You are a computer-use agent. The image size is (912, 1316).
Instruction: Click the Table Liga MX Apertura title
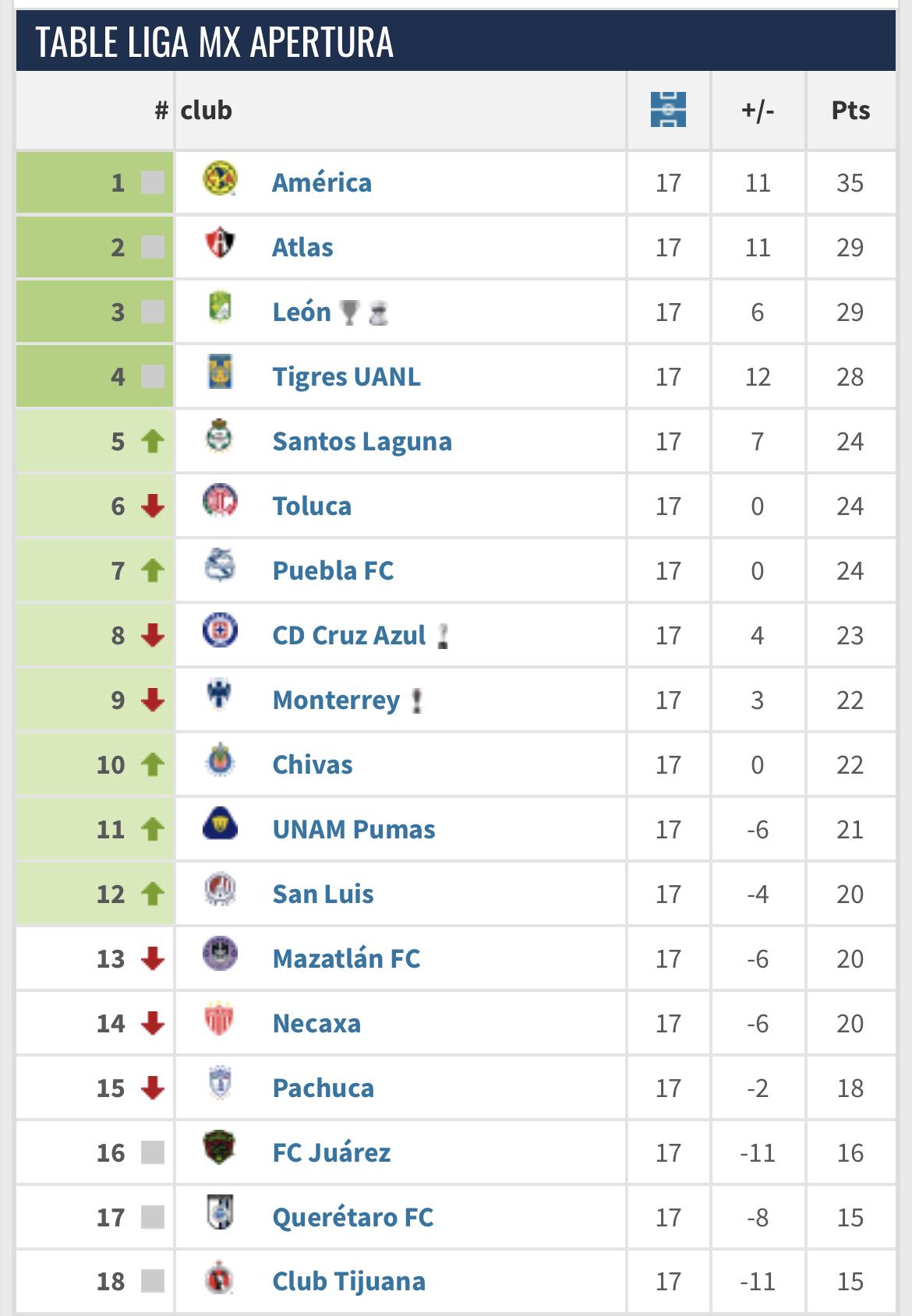214,42
